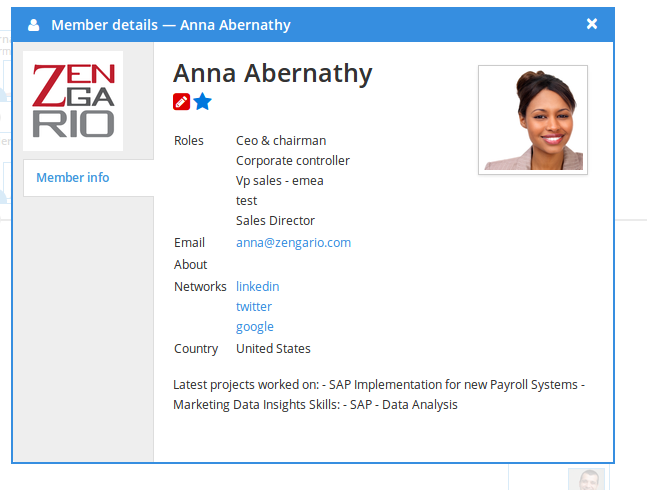Viewport: 647px width, 490px height.
Task: Click the 'Country' field label
Action: (196, 349)
